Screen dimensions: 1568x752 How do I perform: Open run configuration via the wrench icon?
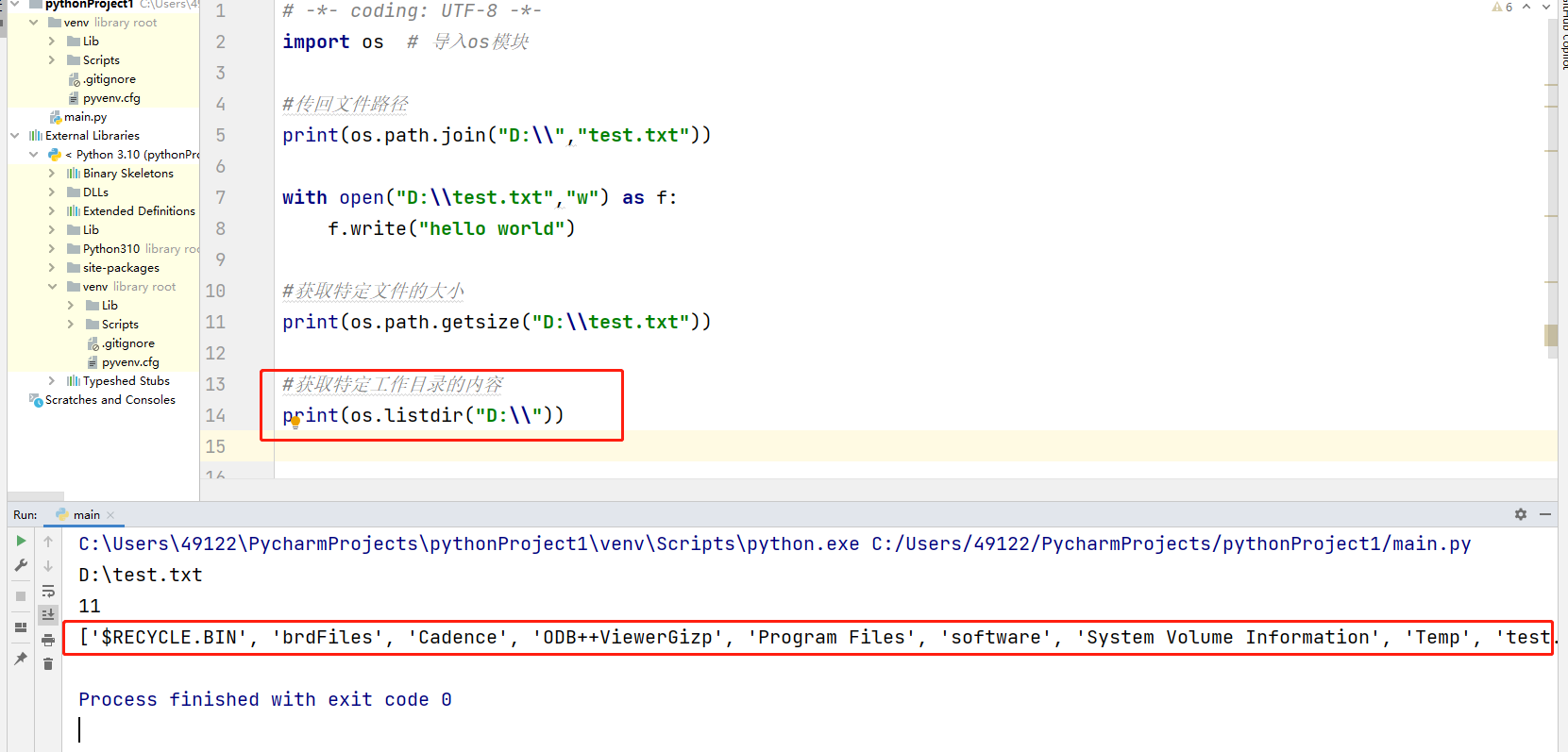coord(21,565)
